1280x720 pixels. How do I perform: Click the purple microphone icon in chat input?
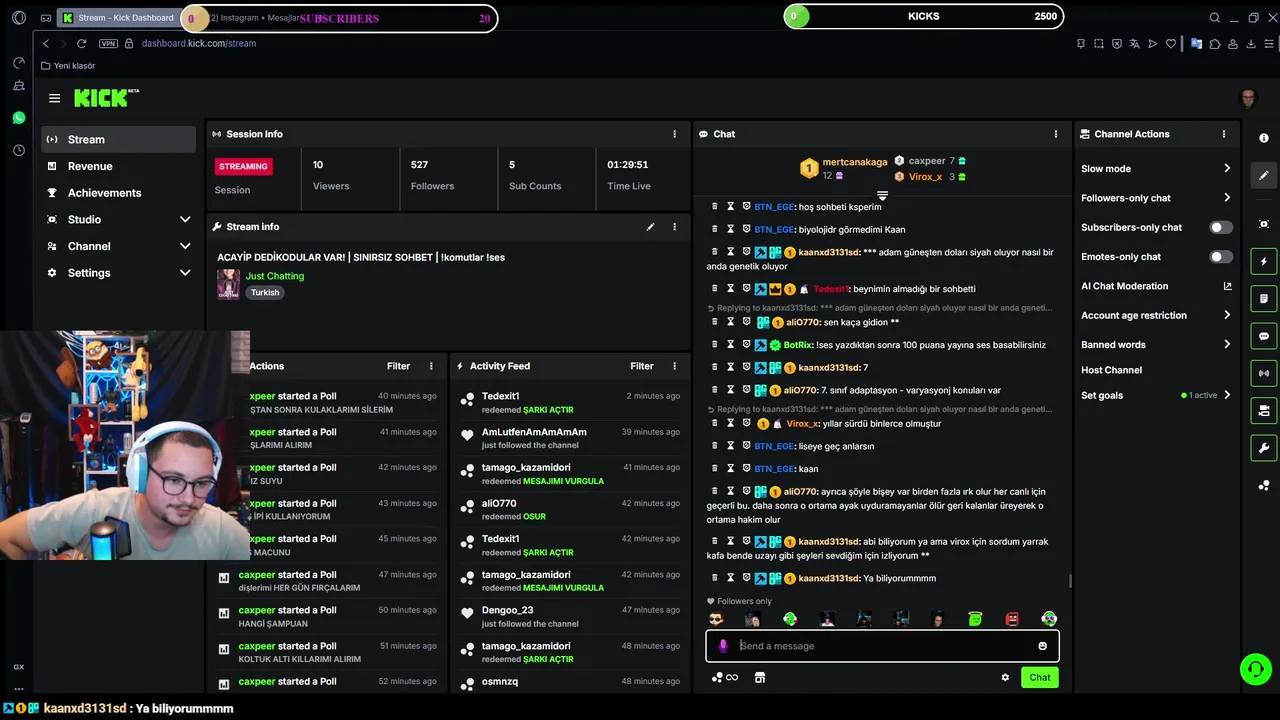[723, 646]
